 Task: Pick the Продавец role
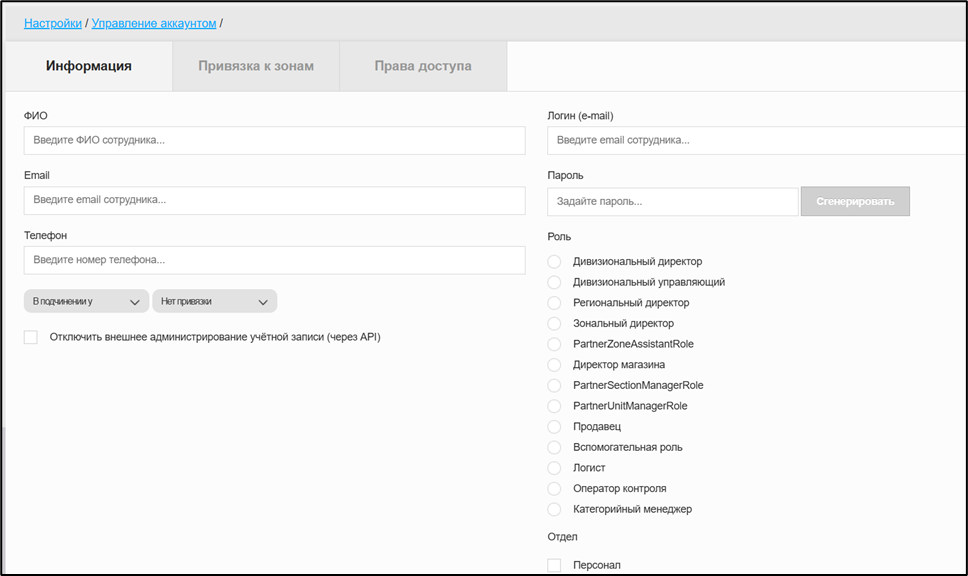pos(555,427)
